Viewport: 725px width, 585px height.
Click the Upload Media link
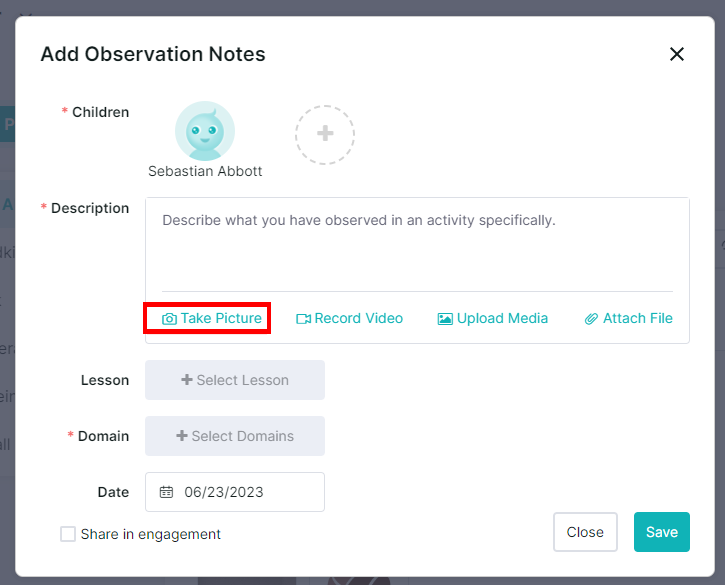(x=502, y=319)
